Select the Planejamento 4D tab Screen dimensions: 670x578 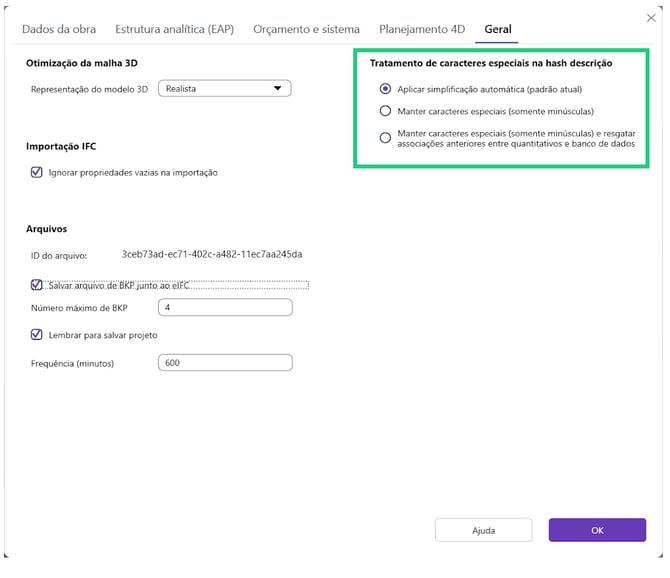point(422,30)
